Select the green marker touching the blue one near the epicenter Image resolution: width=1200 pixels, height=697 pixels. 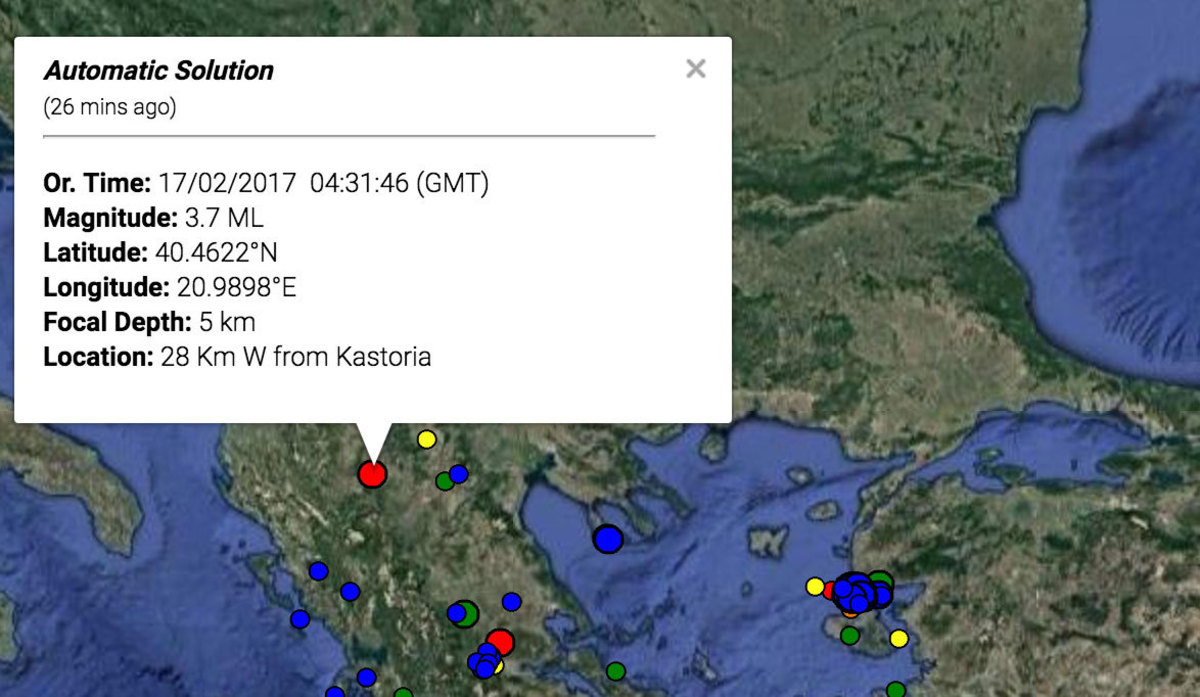[x=444, y=481]
